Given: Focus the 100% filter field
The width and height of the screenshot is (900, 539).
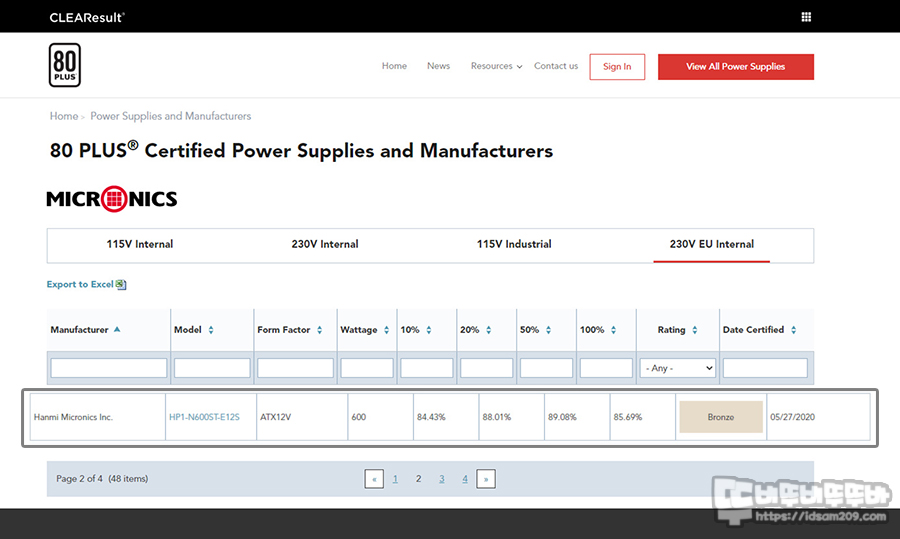Looking at the screenshot, I should [606, 368].
